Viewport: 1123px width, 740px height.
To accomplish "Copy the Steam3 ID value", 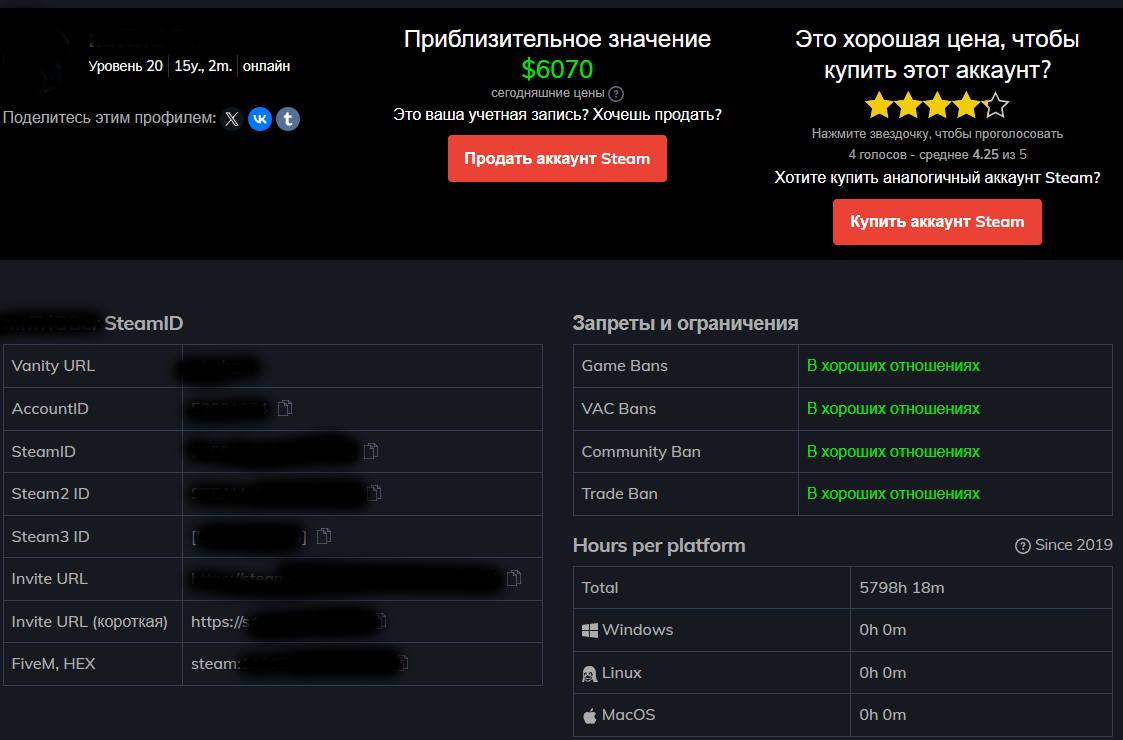I will click(x=324, y=536).
